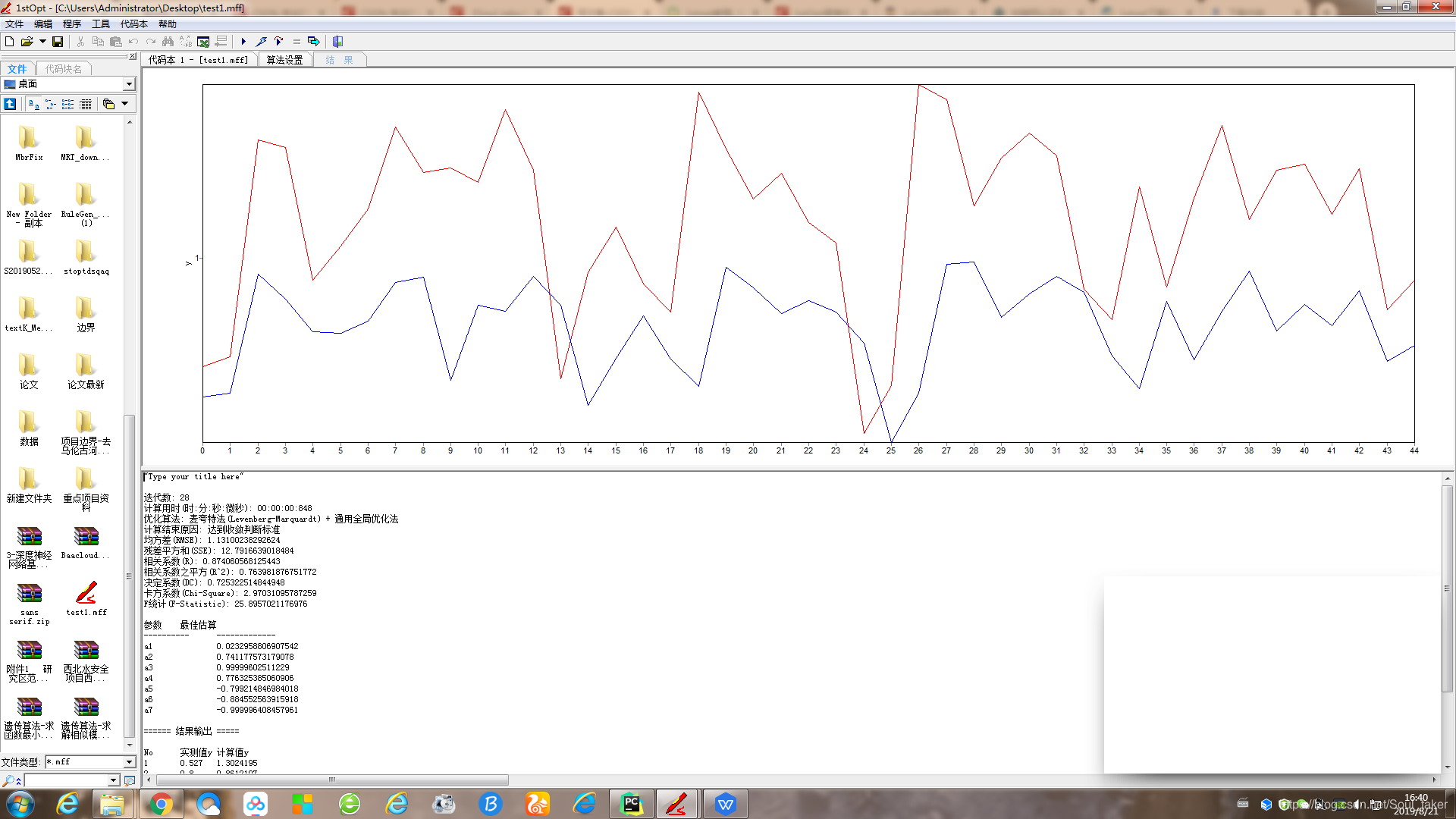Click the exit door toolbar icon
Screen dimensions: 1456x819
pos(337,42)
